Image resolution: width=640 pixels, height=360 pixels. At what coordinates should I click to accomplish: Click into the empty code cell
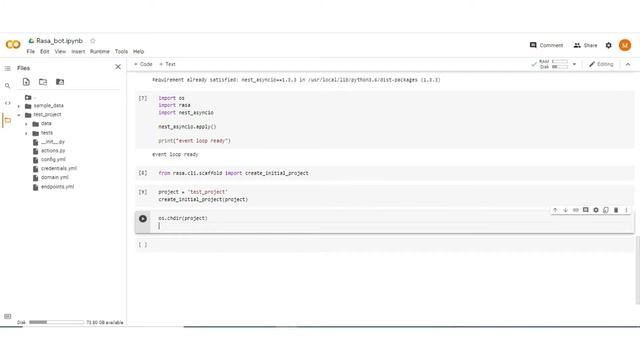coord(392,245)
